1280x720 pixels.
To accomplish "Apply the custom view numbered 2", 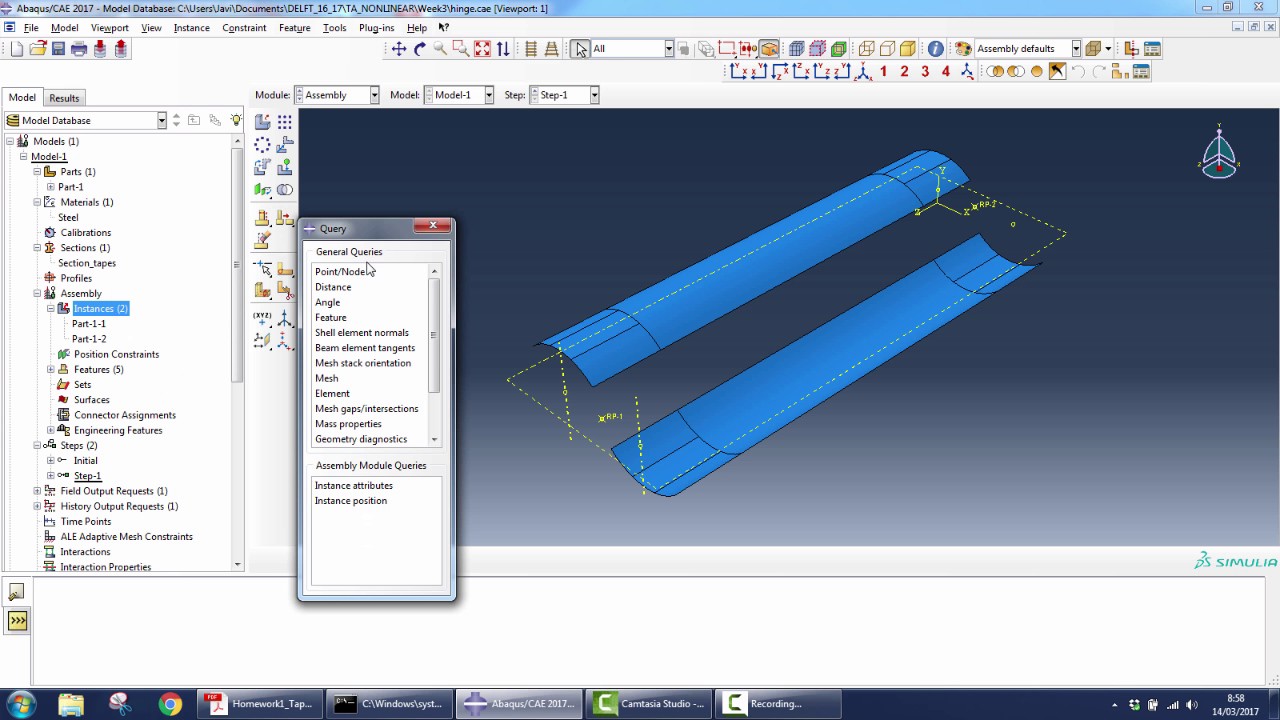I will click(904, 71).
